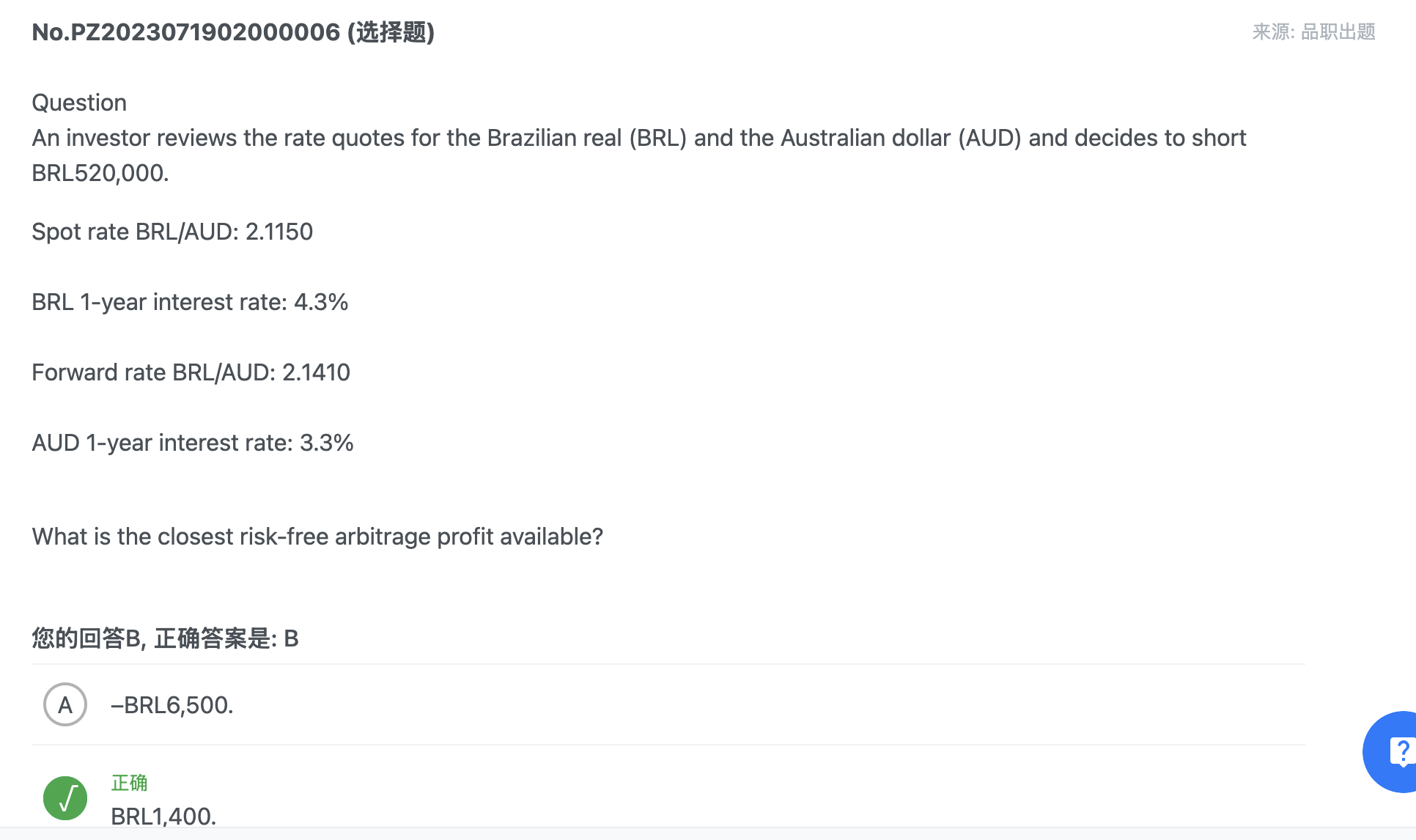Open the source link 来源: 品职出题
The height and width of the screenshot is (840, 1416).
[x=1313, y=32]
